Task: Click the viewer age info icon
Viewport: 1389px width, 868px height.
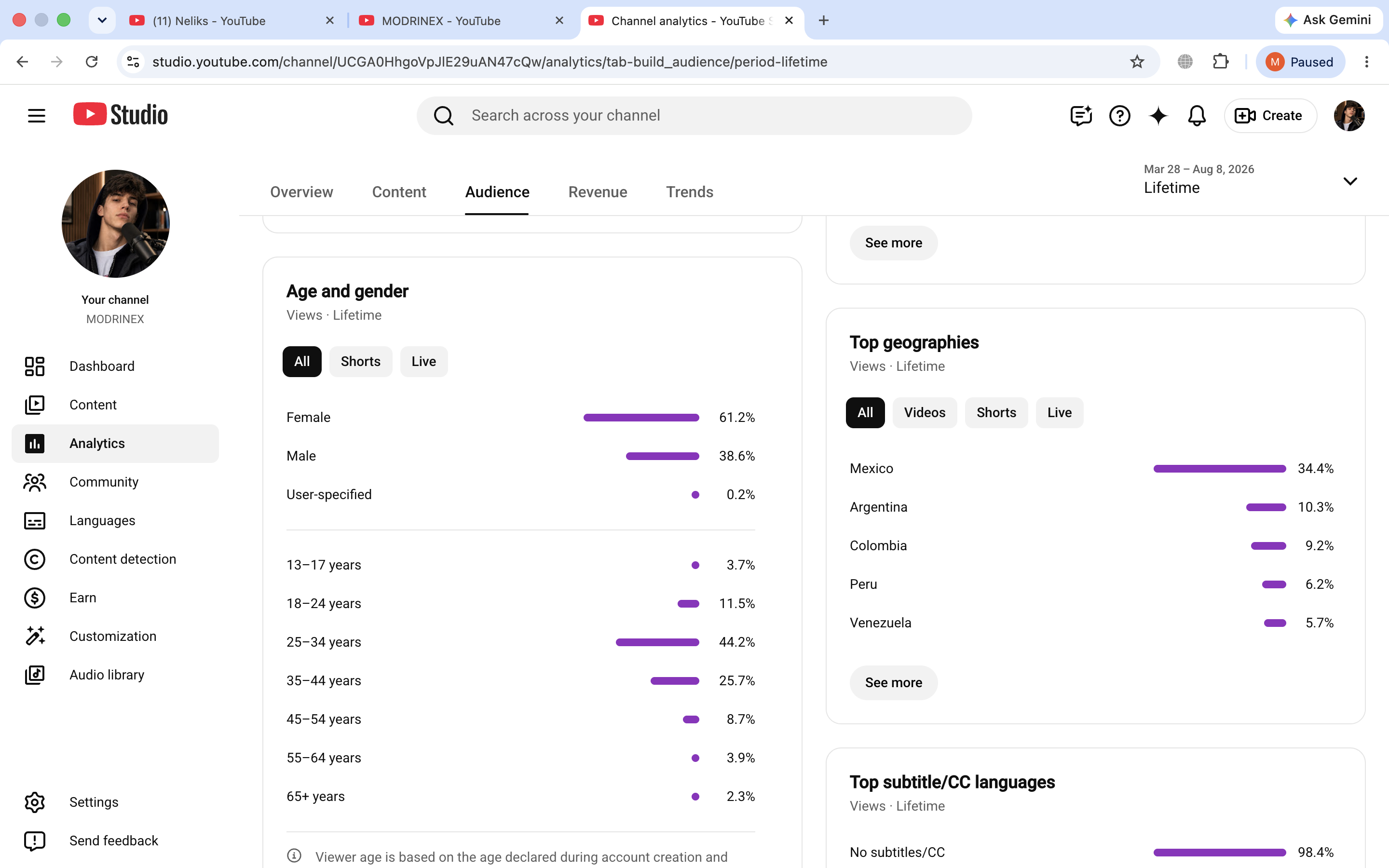Action: 294,856
